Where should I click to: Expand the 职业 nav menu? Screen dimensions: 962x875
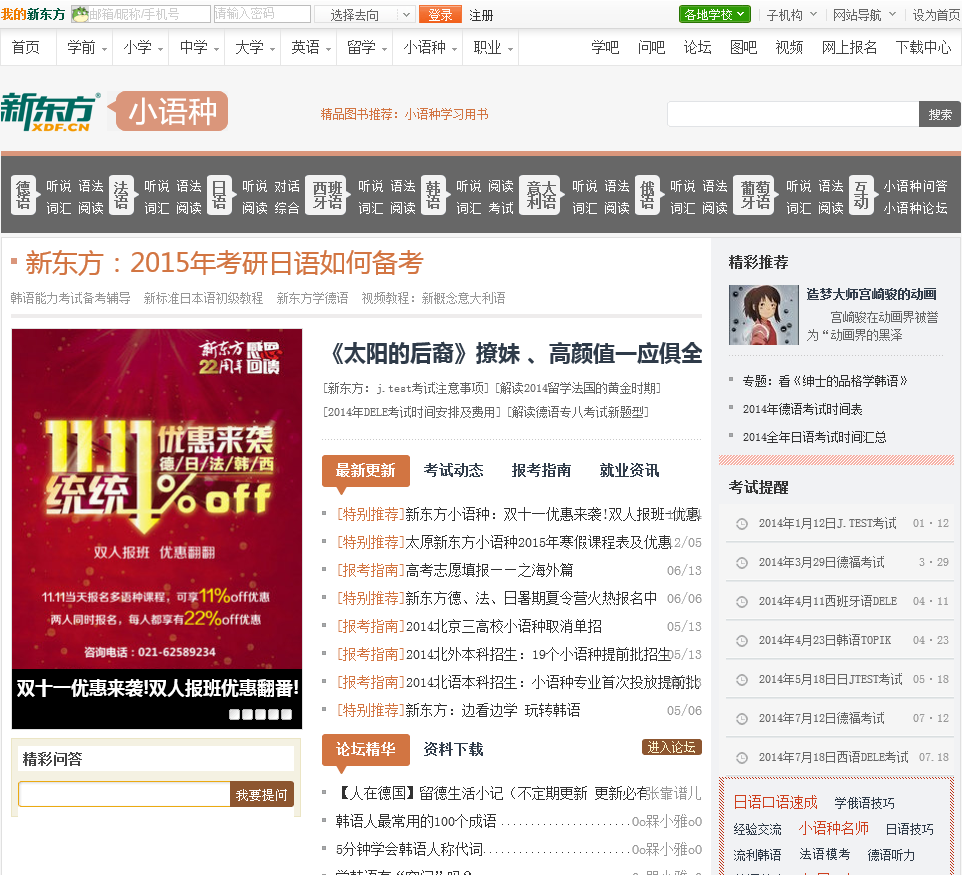click(493, 47)
